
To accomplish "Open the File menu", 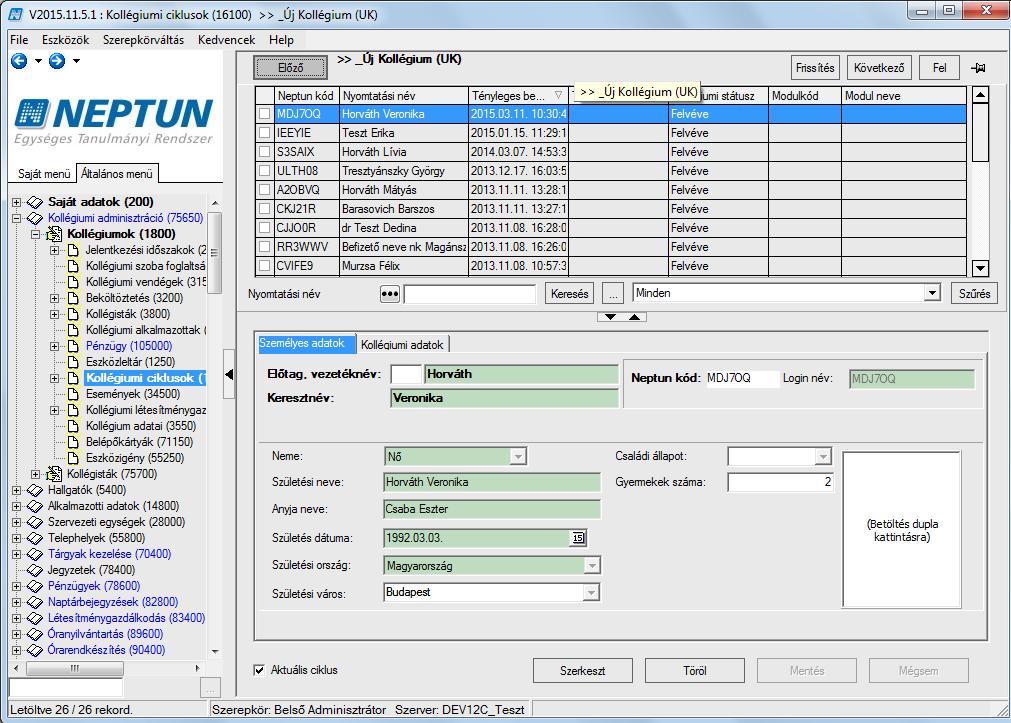I will 19,40.
